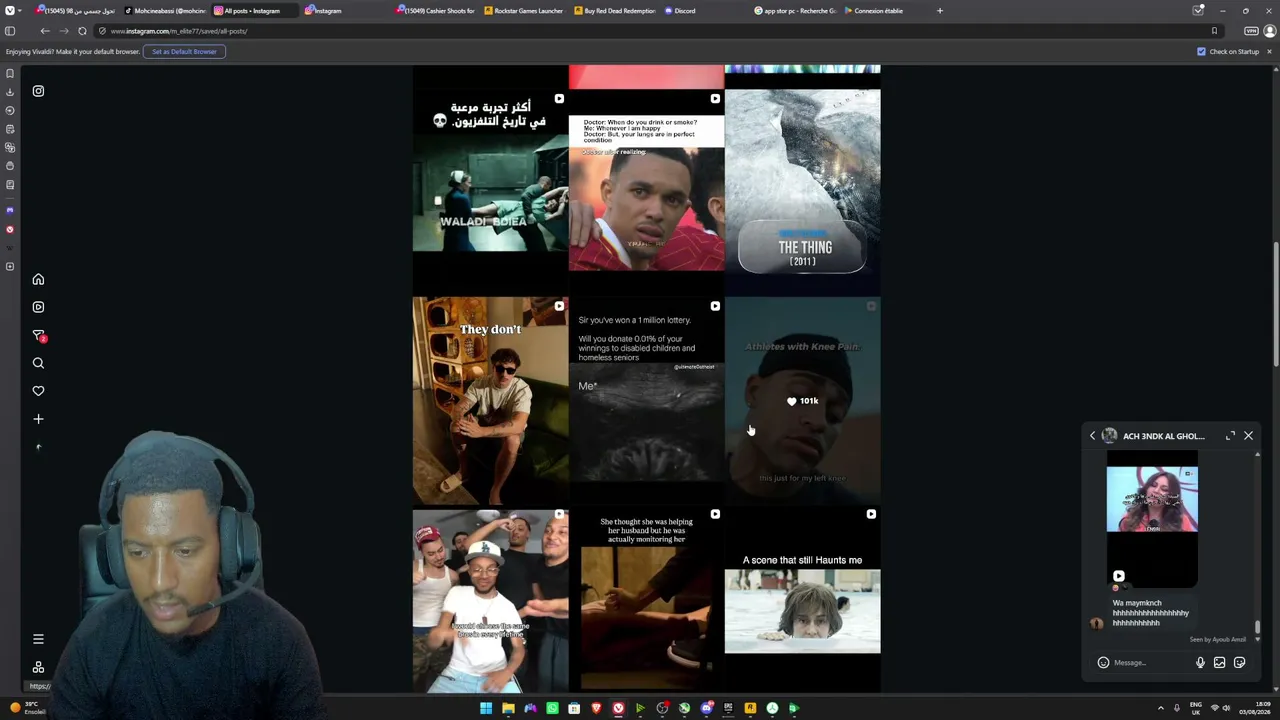Go back in the chat popup
The width and height of the screenshot is (1280, 720).
(1092, 436)
